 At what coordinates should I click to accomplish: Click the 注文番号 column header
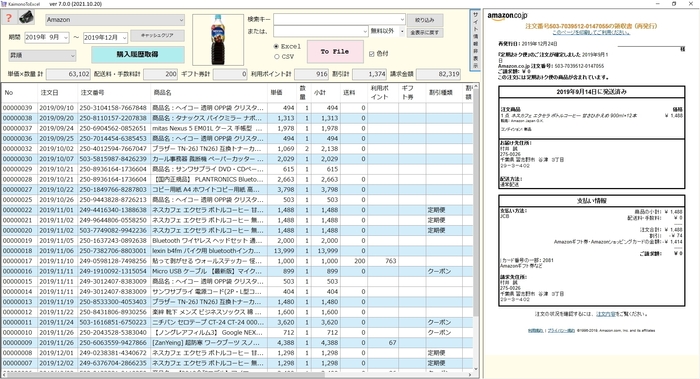tap(114, 92)
